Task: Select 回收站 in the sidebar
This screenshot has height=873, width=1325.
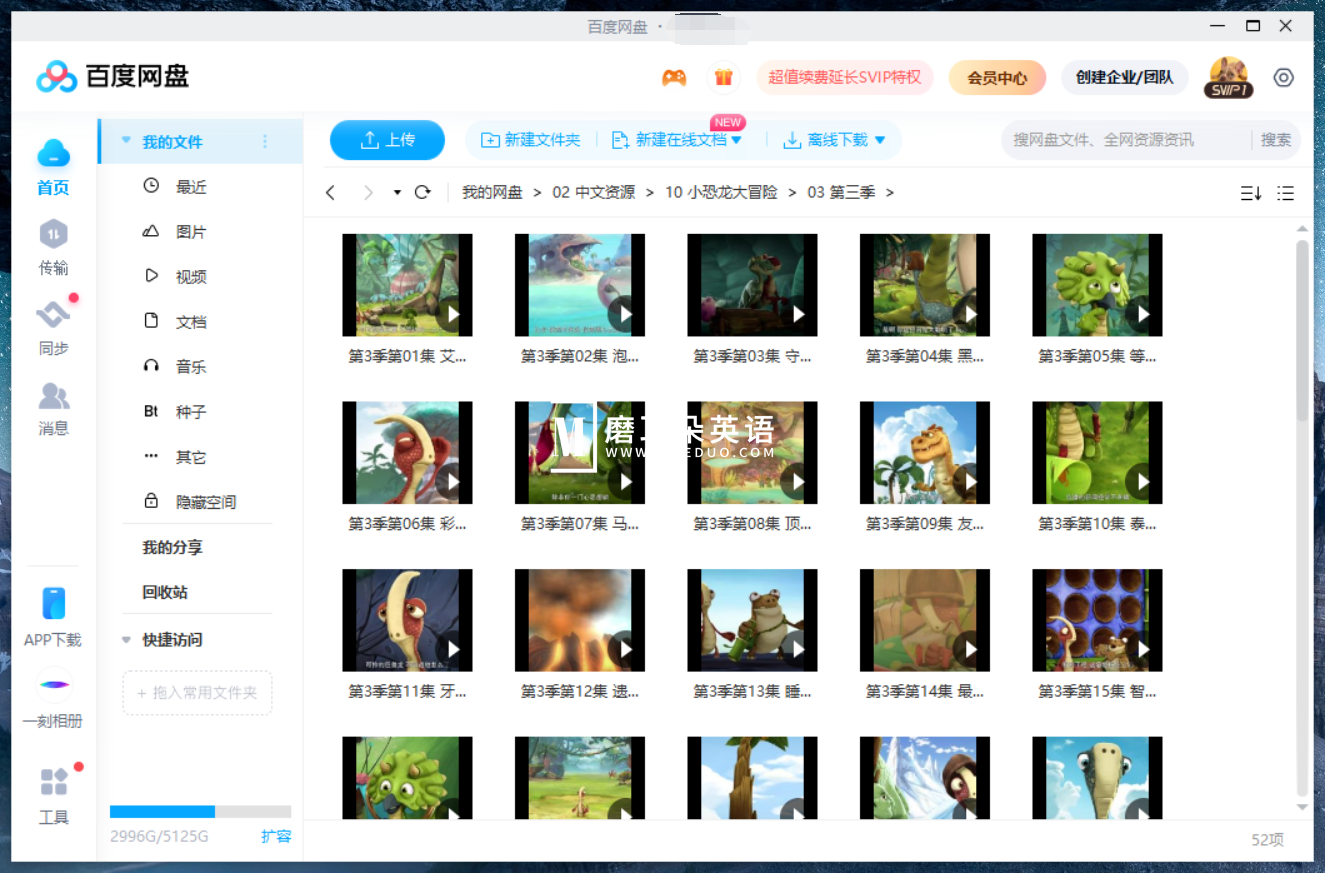Action: (165, 592)
